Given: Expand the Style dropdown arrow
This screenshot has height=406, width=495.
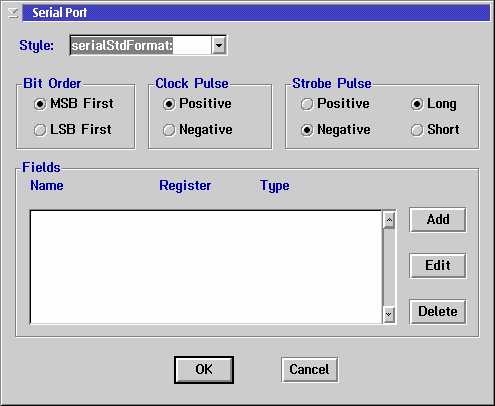Looking at the screenshot, I should click(x=219, y=45).
